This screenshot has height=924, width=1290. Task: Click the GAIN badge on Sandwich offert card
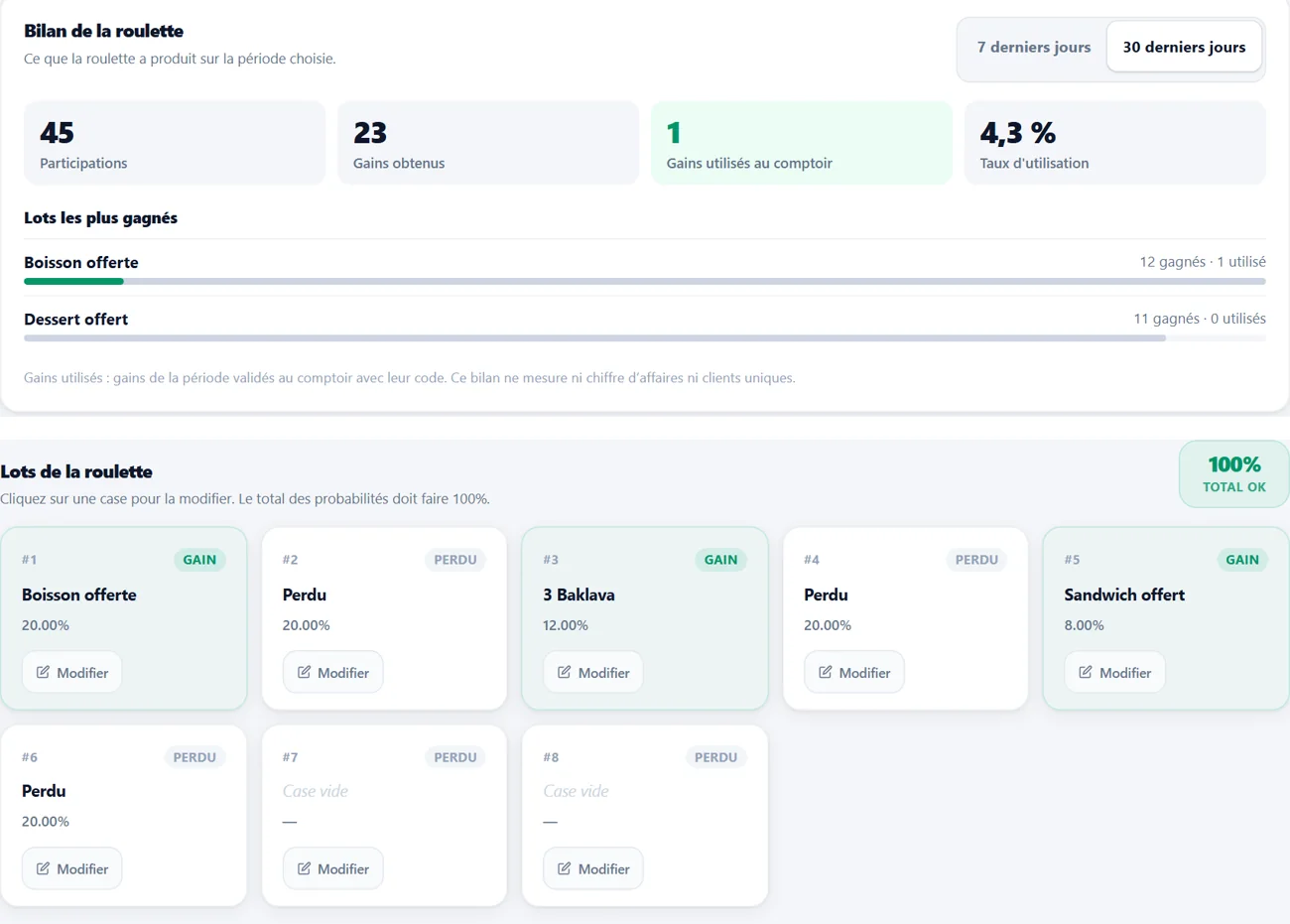click(x=1242, y=560)
